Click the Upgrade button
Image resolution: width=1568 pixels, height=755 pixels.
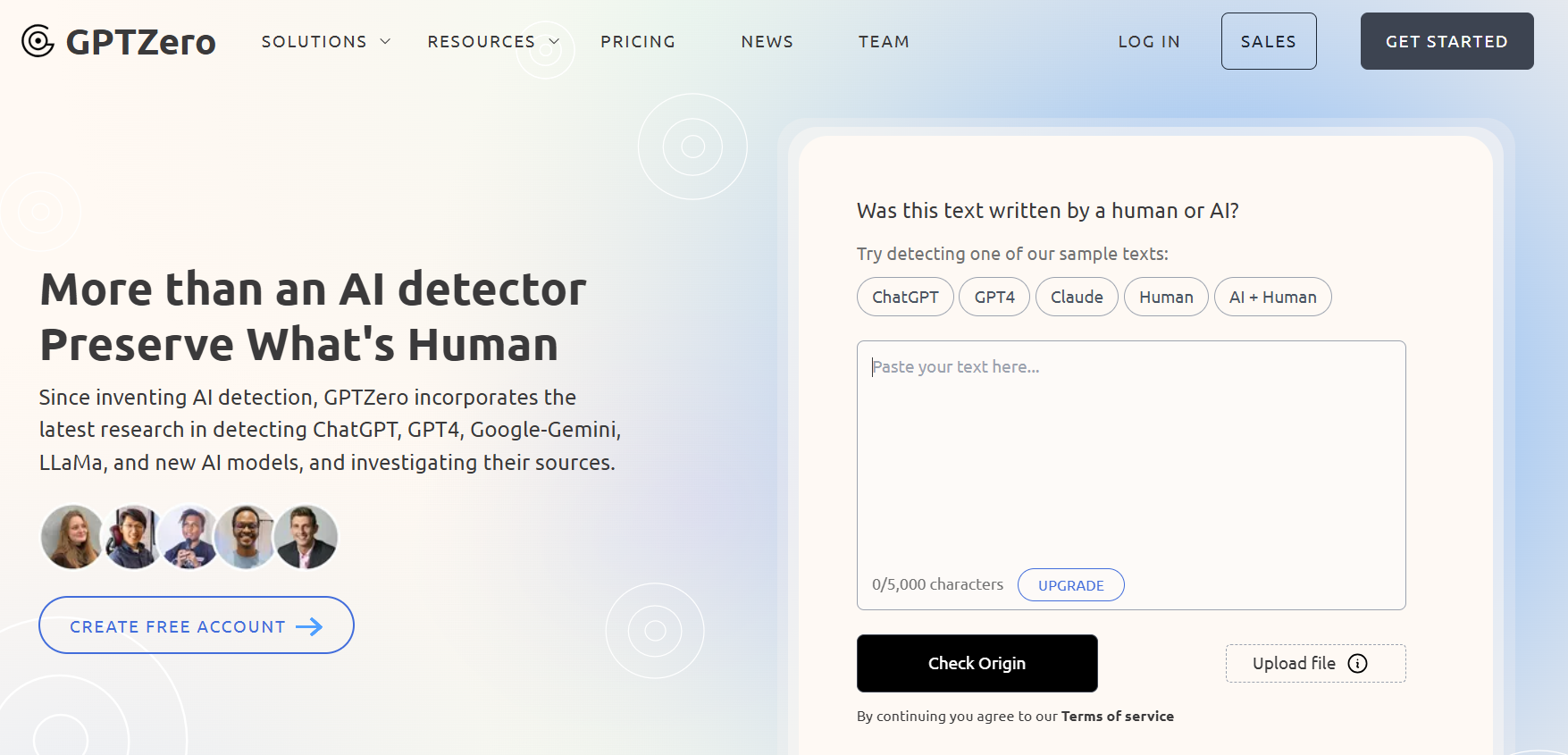coord(1071,585)
